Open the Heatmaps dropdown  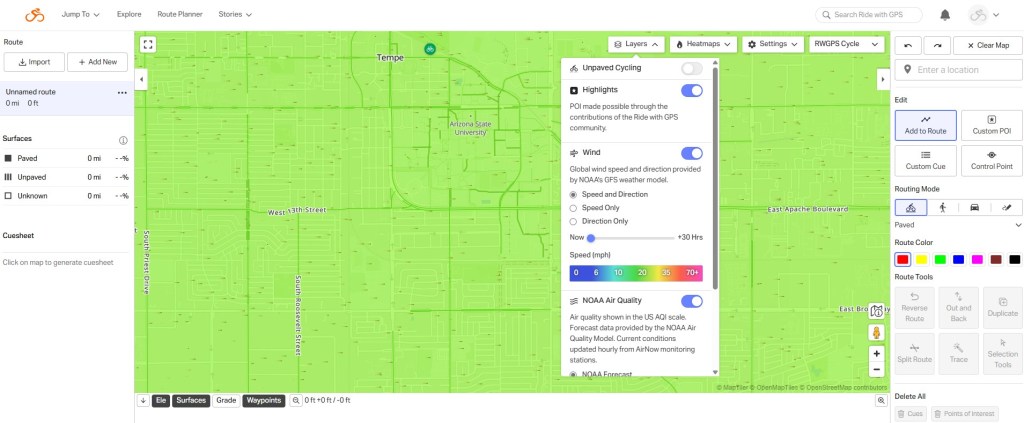pyautogui.click(x=703, y=44)
